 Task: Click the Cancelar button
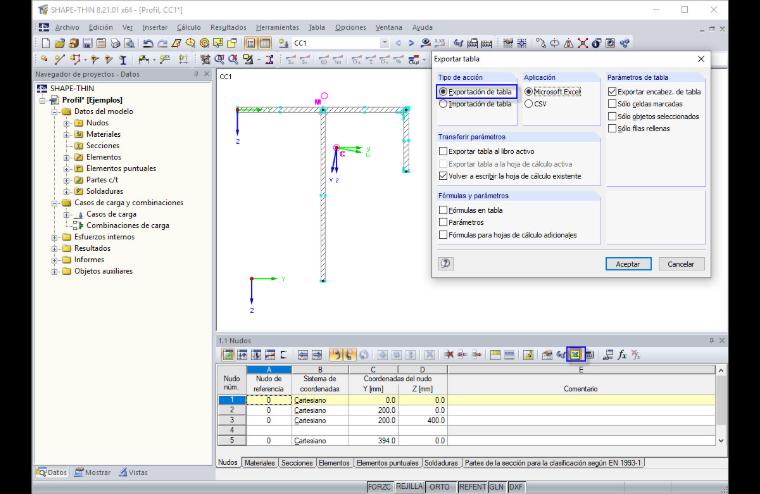(x=681, y=264)
